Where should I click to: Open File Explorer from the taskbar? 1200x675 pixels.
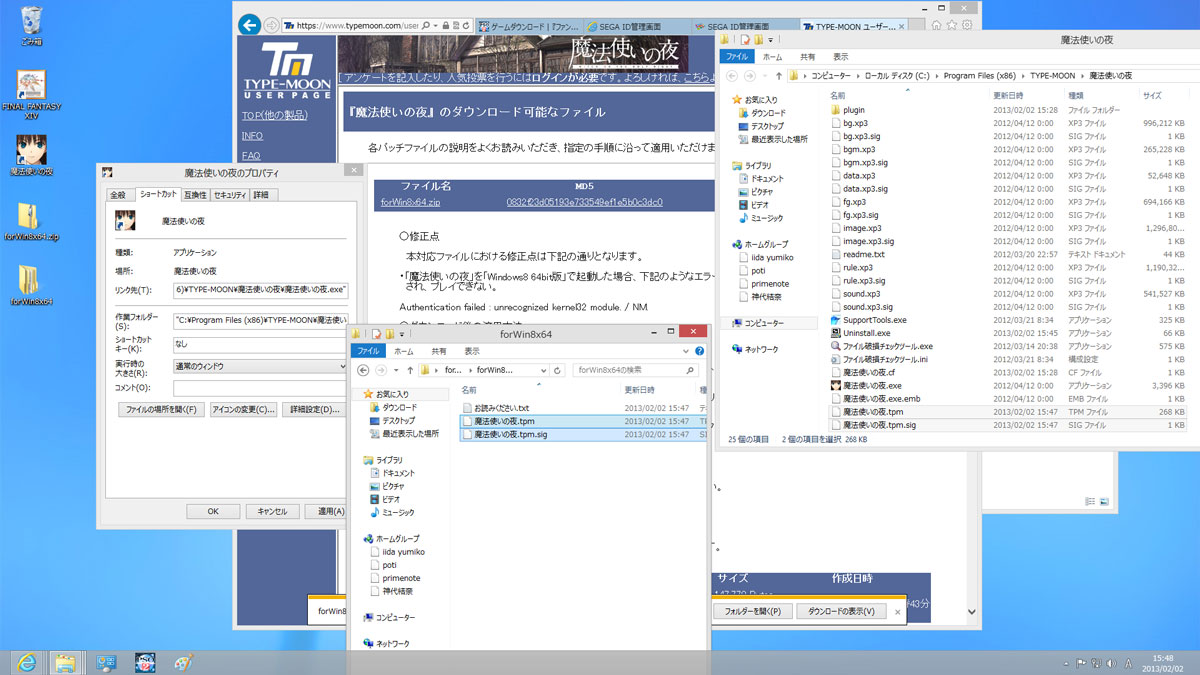(x=66, y=662)
